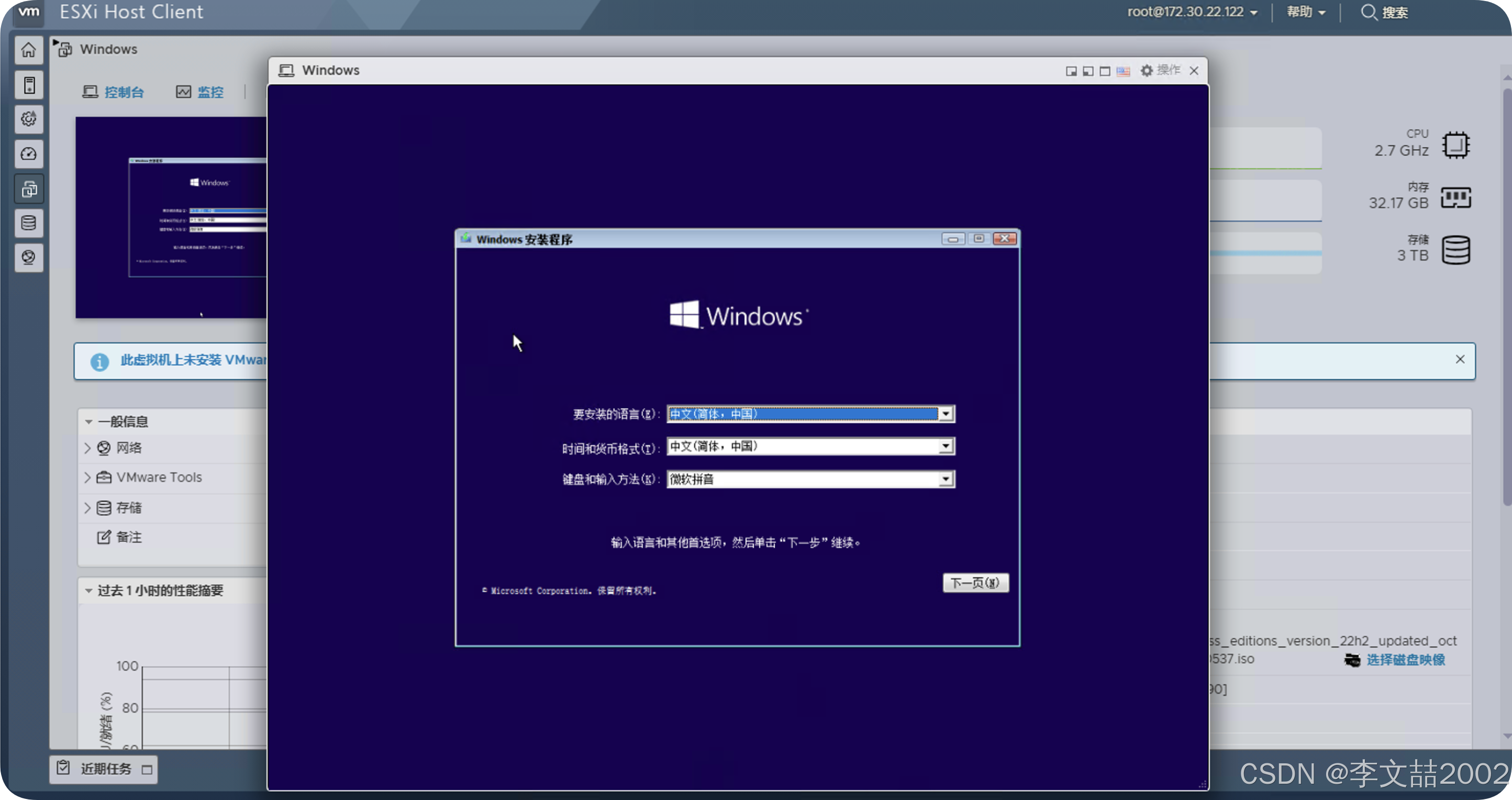Open time and currency format dropdown
Viewport: 1512px width, 800px height.
tap(945, 447)
